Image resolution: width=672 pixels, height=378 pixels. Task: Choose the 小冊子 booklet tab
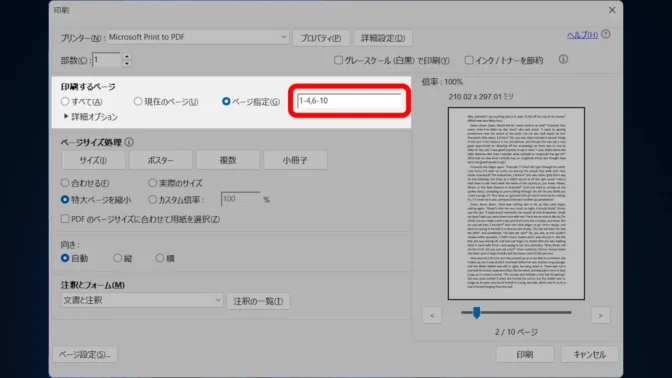click(295, 160)
